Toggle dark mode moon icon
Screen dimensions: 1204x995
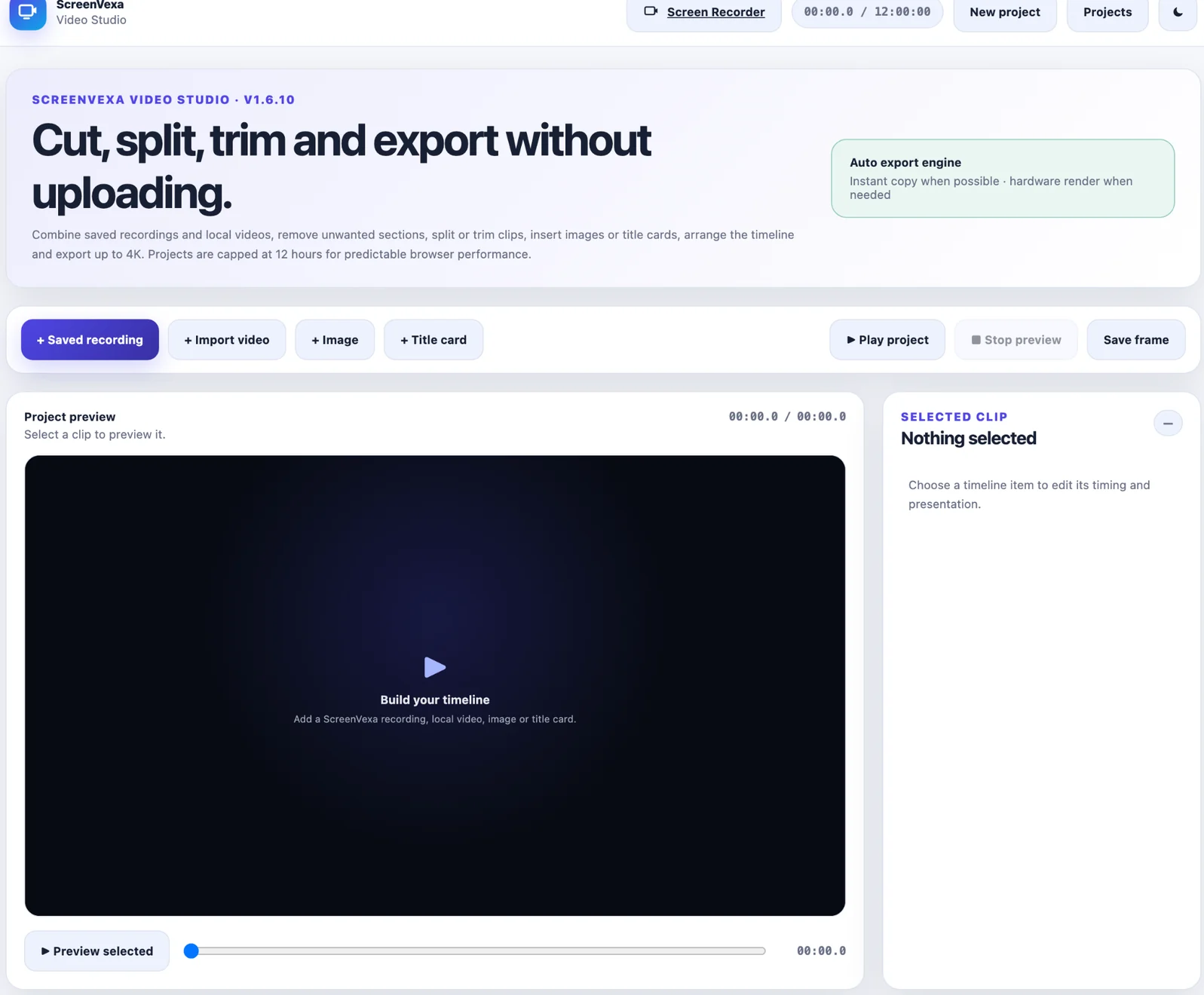tap(1178, 12)
